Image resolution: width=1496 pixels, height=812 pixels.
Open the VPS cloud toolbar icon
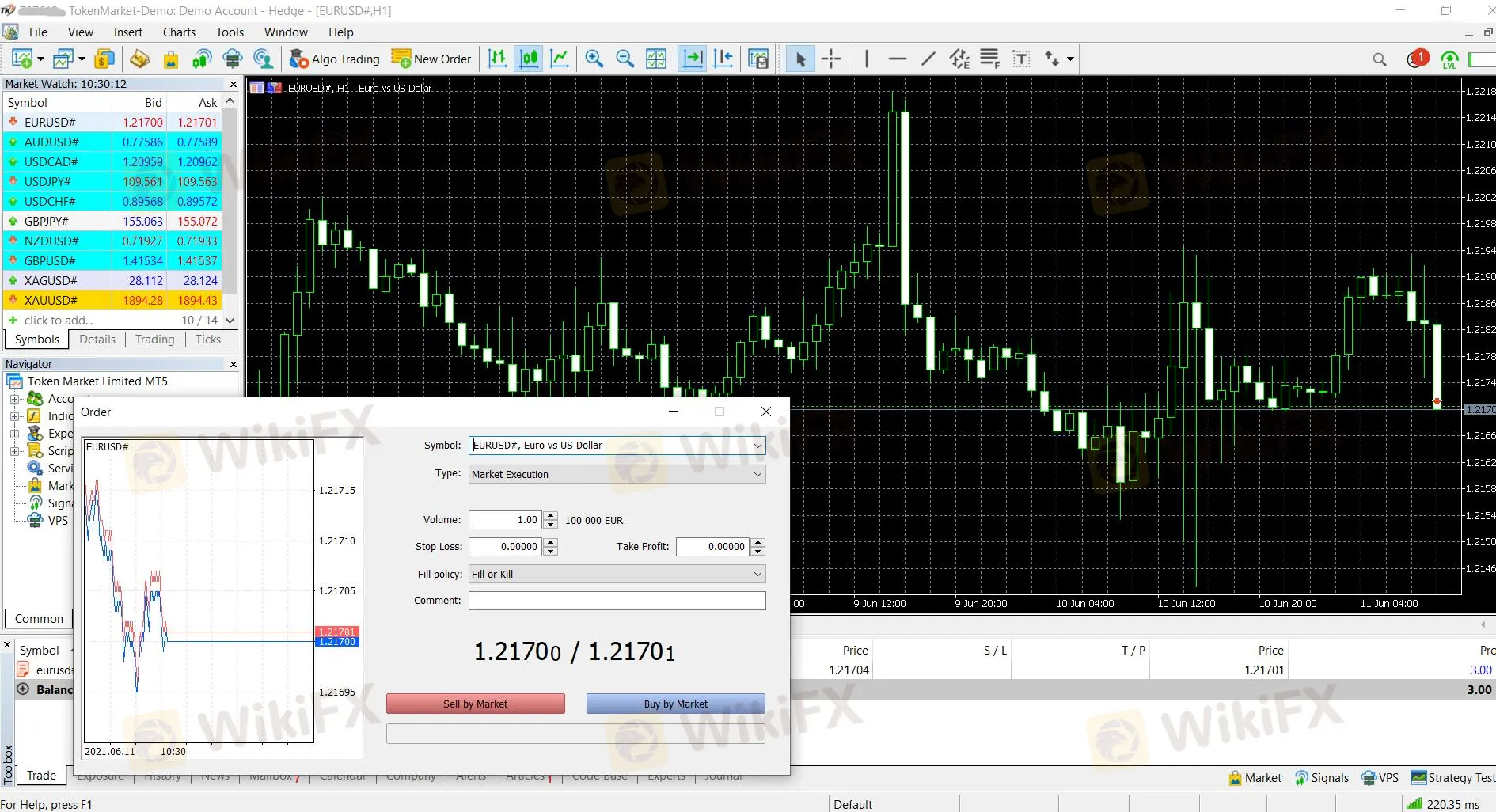pos(233,59)
